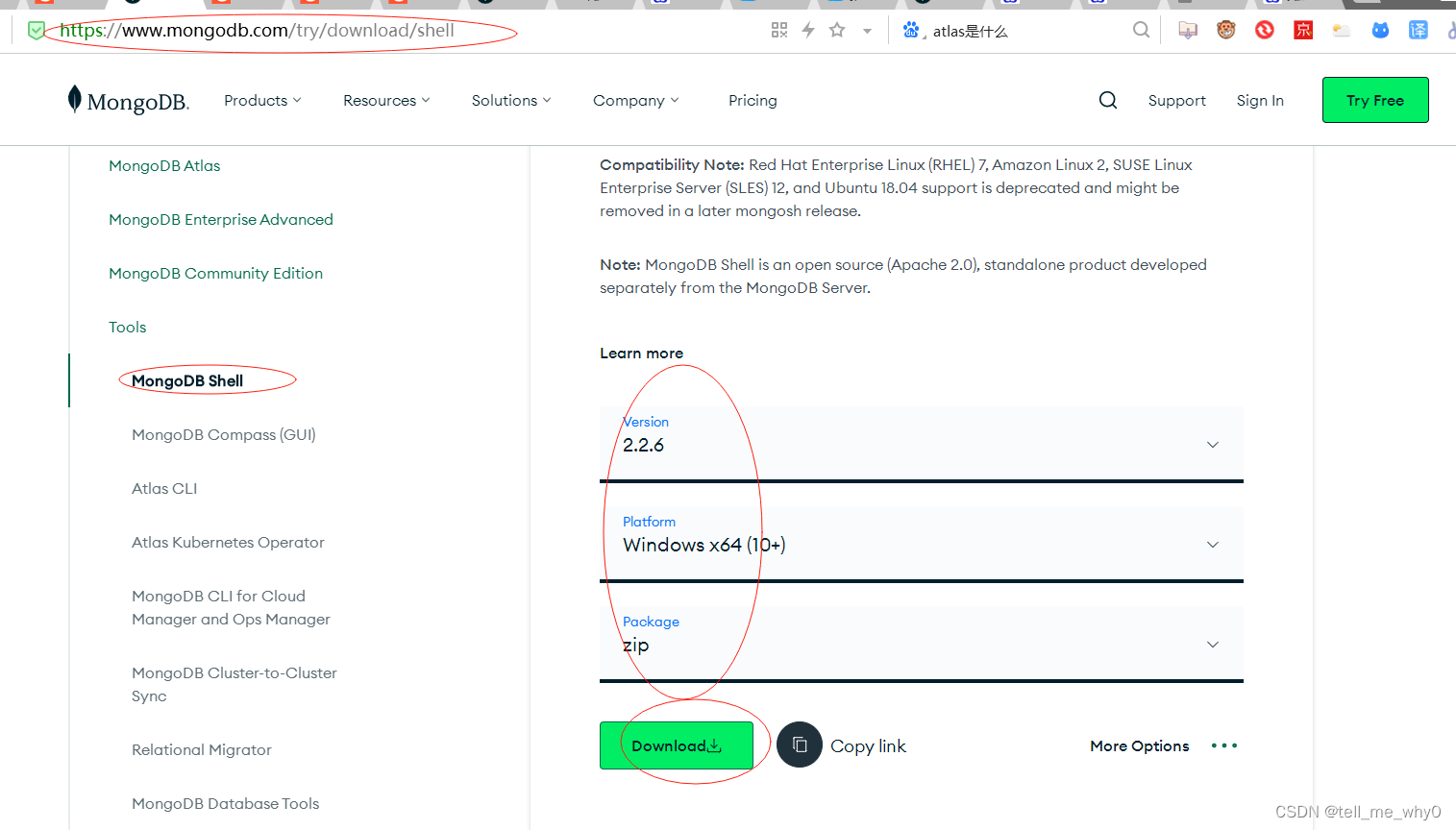The width and height of the screenshot is (1456, 830).
Task: Click the folder download extension icon
Action: tap(1188, 30)
